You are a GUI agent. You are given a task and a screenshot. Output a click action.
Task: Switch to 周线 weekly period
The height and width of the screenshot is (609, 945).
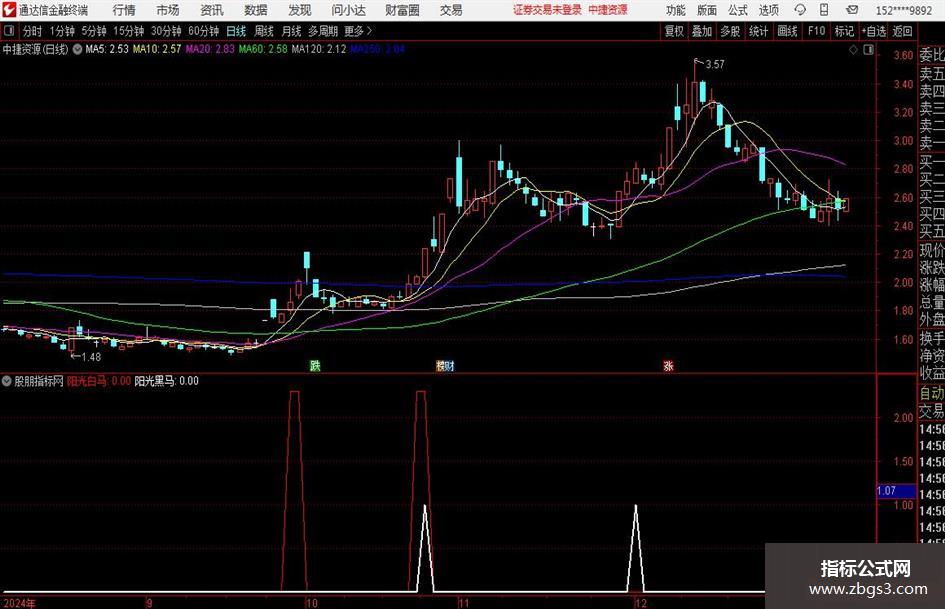click(x=264, y=31)
